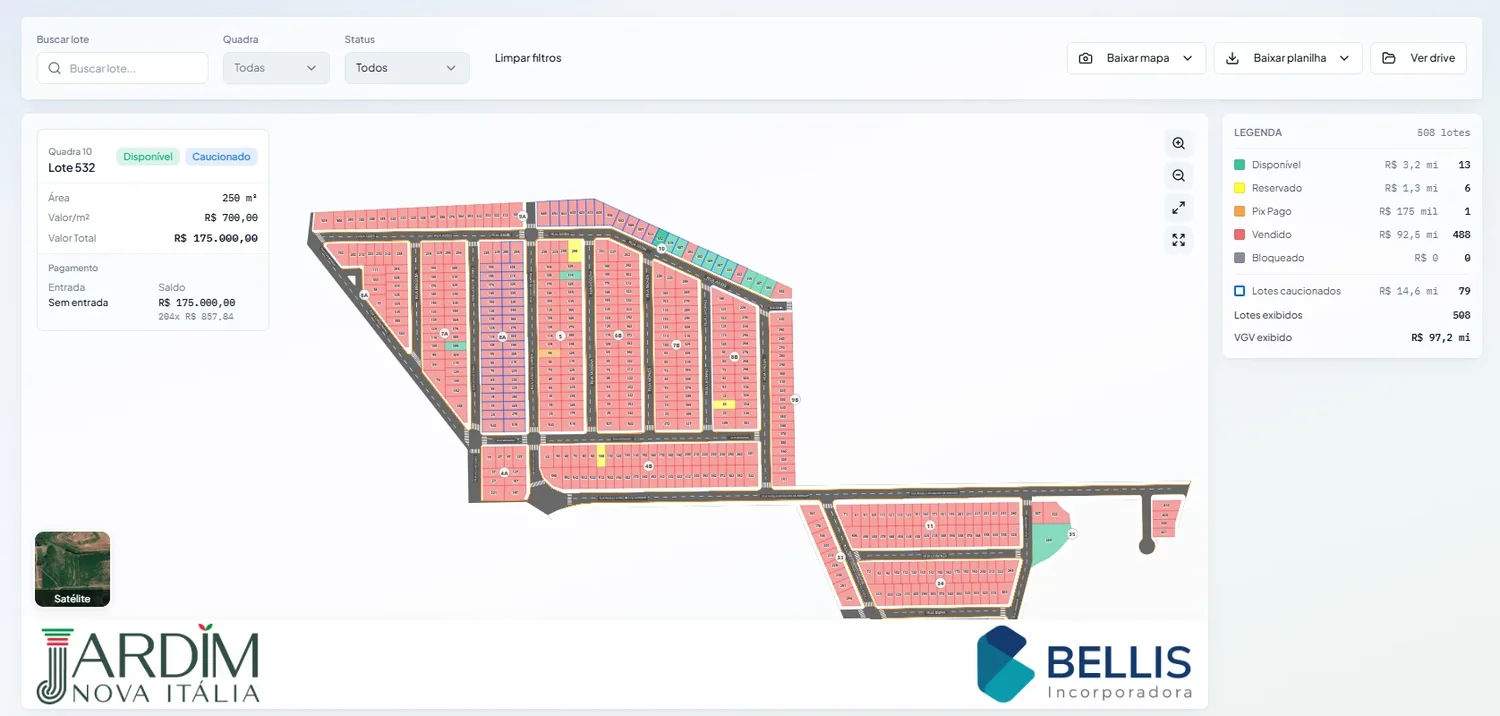
Task: Open the Baixar planilha dropdown
Action: [x=1288, y=58]
